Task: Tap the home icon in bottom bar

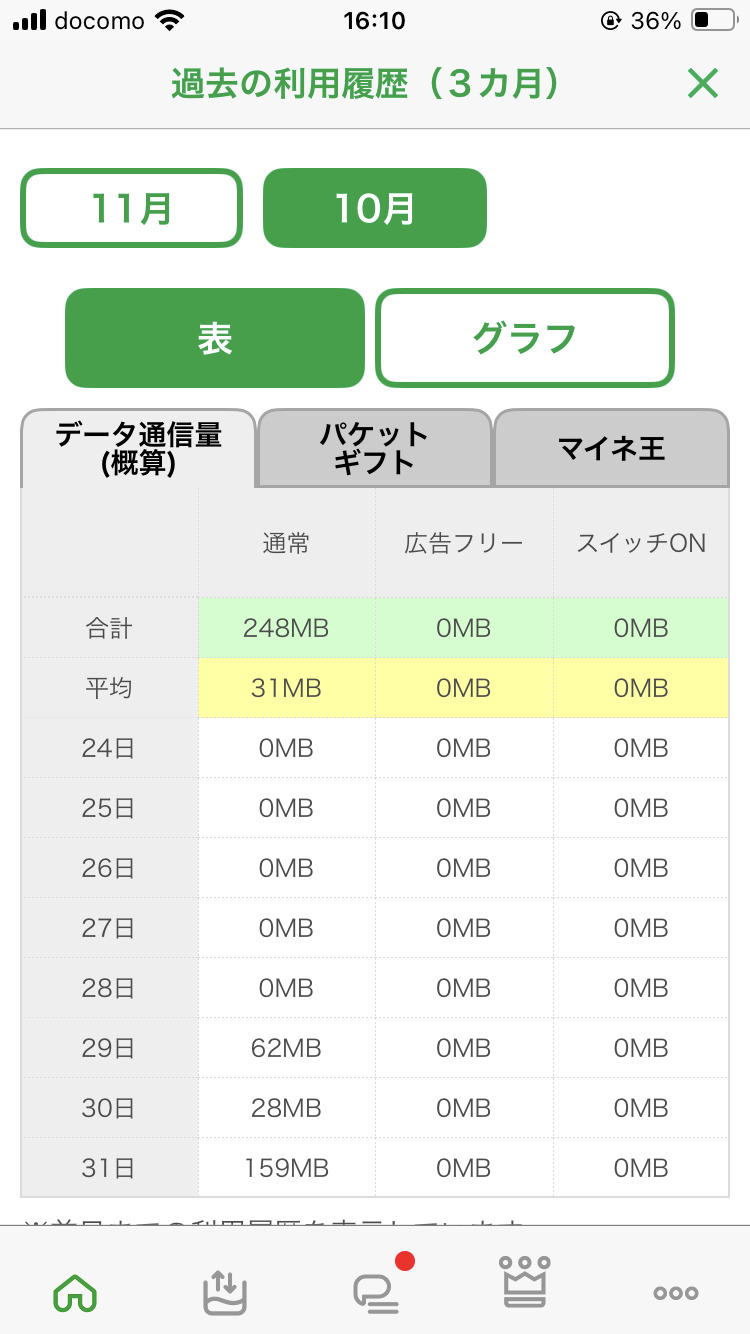Action: point(75,1292)
